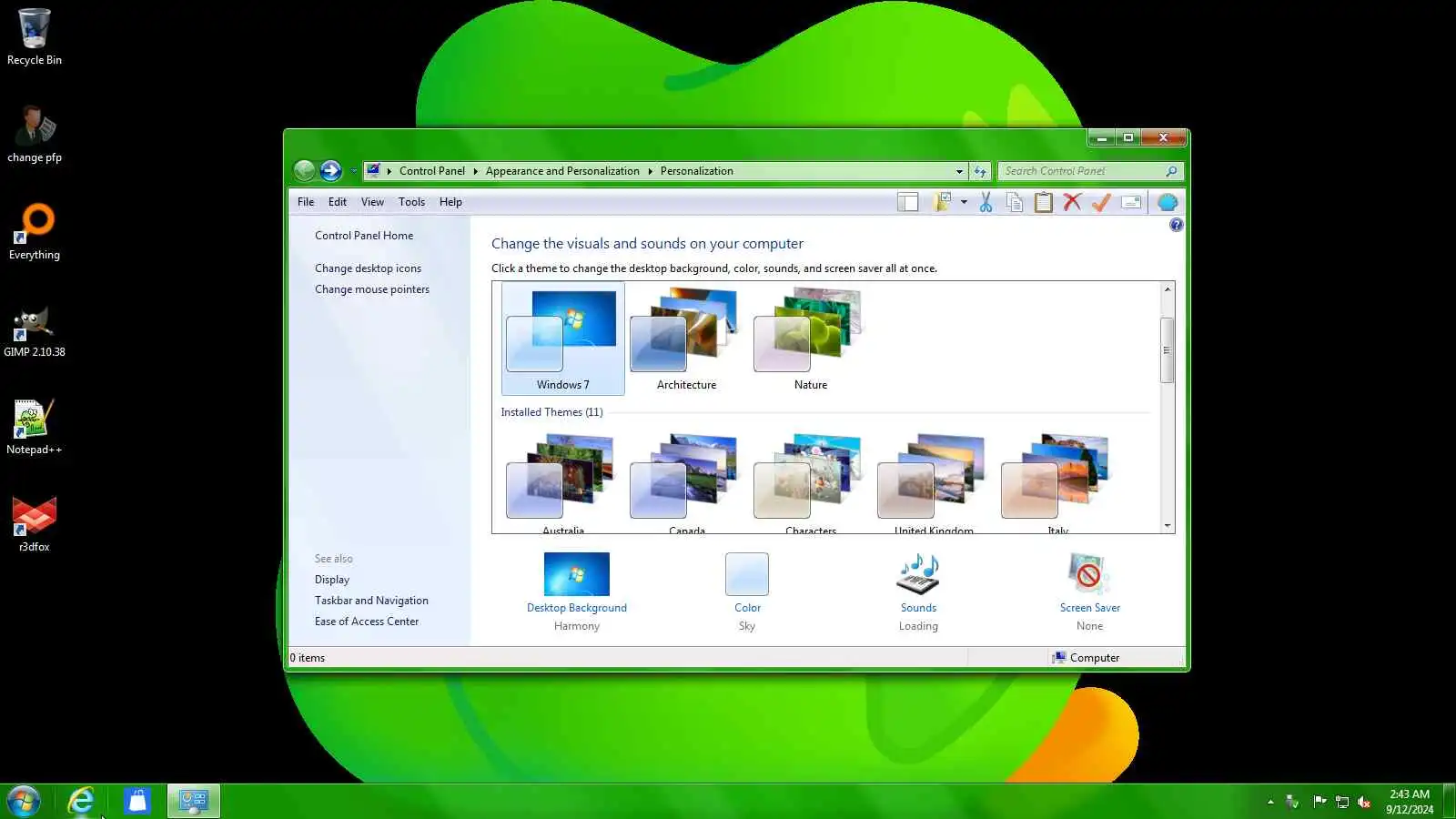Select the Everything desktop shortcut
This screenshot has width=1456, height=819.
pos(35,232)
